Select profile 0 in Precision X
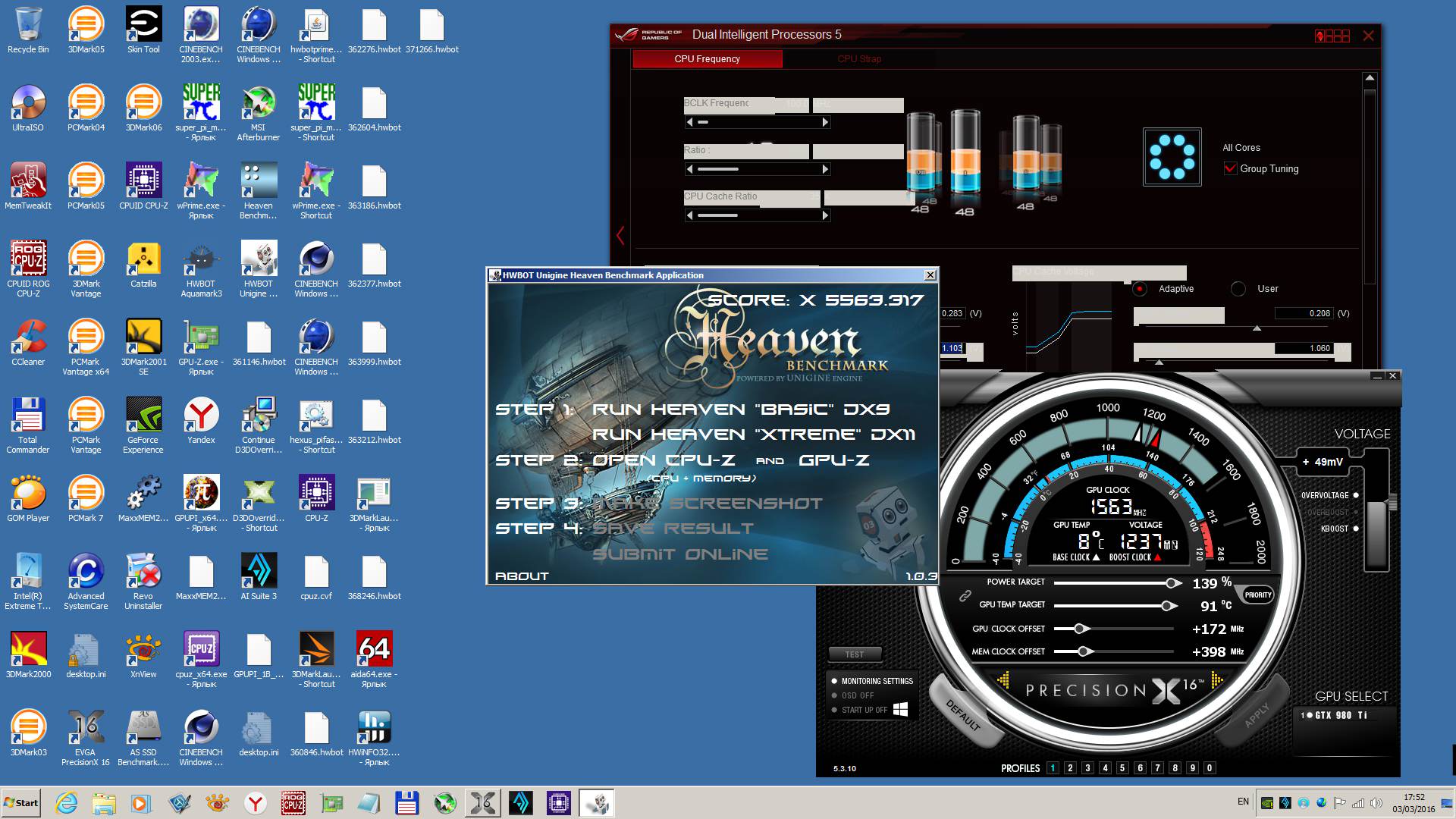 (1210, 767)
